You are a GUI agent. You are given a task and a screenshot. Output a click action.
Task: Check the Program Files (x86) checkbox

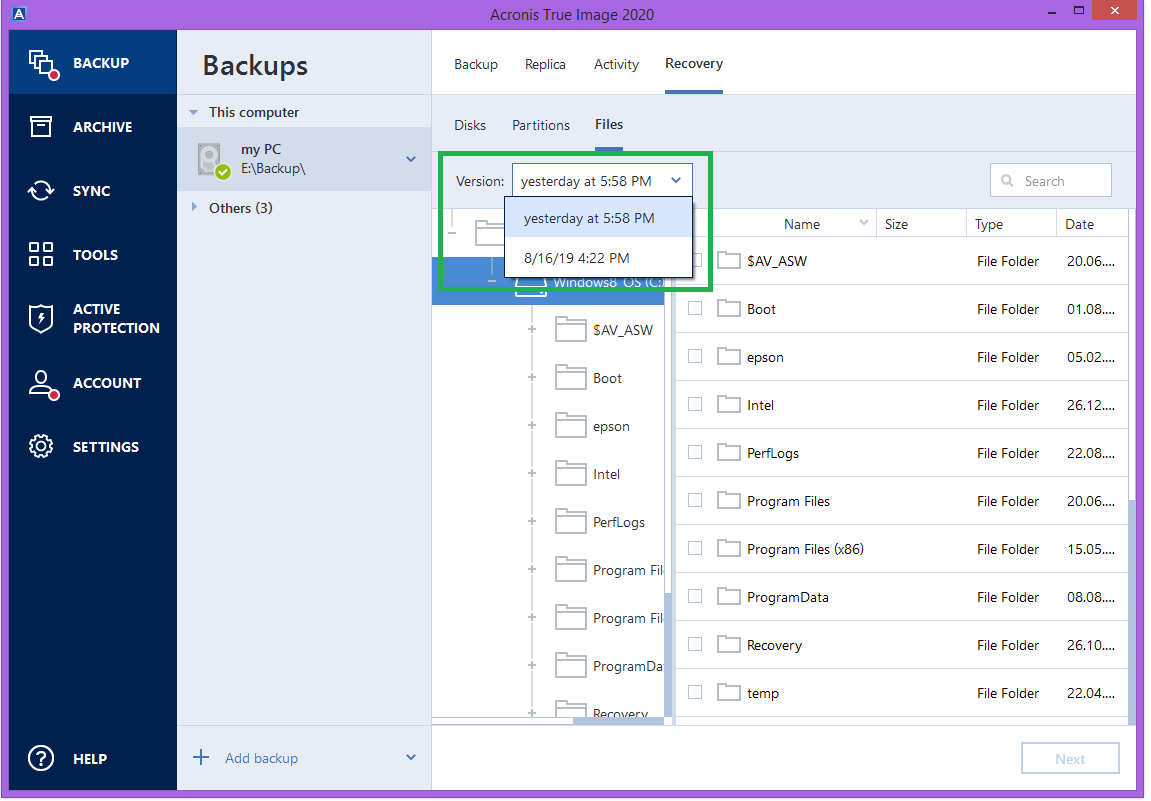click(x=695, y=548)
